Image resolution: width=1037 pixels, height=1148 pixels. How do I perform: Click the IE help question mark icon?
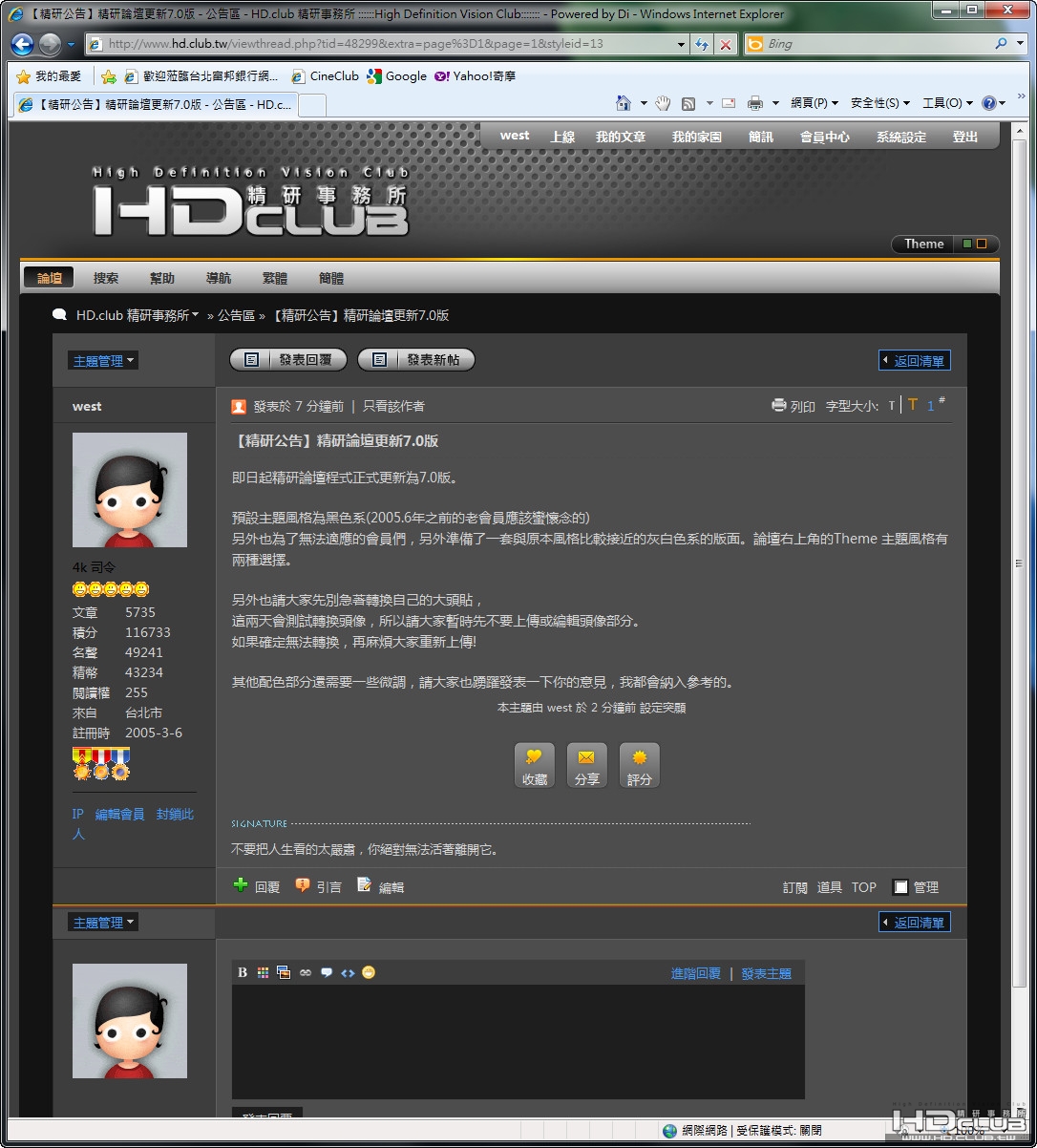tap(988, 103)
